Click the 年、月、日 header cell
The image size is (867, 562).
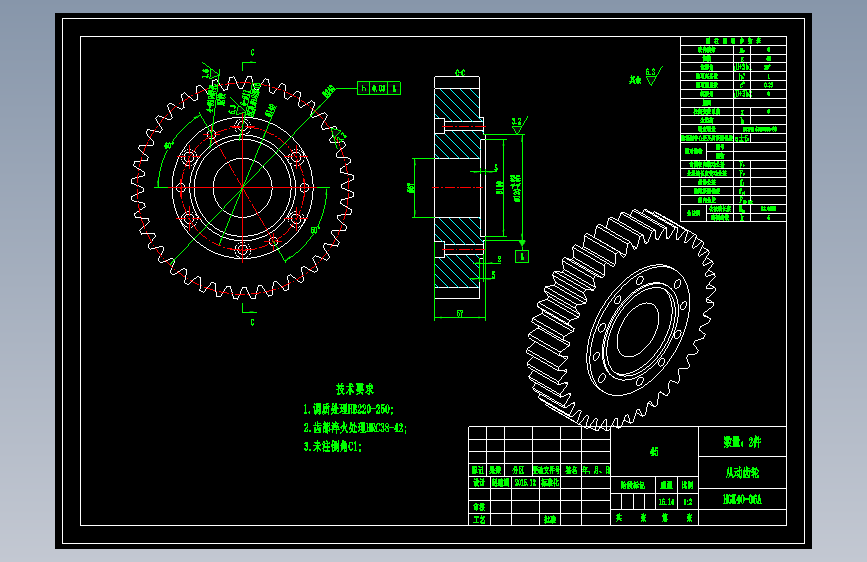(596, 470)
